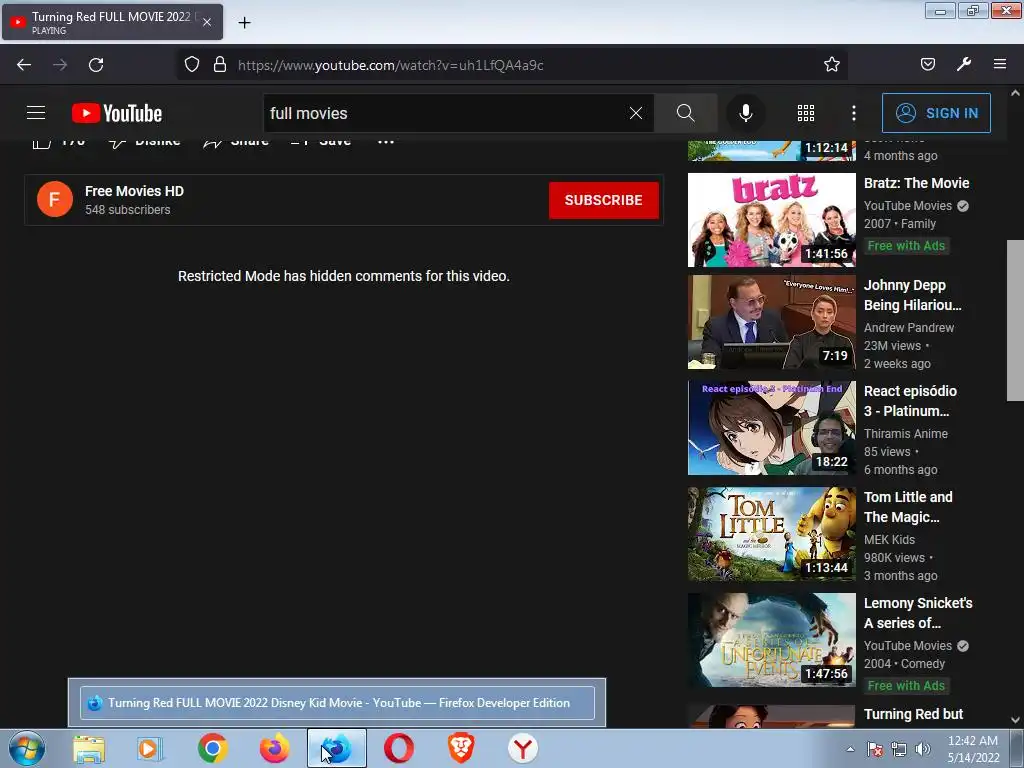The height and width of the screenshot is (768, 1024).
Task: Click the Thiramis Anime channel name
Action: tap(905, 434)
